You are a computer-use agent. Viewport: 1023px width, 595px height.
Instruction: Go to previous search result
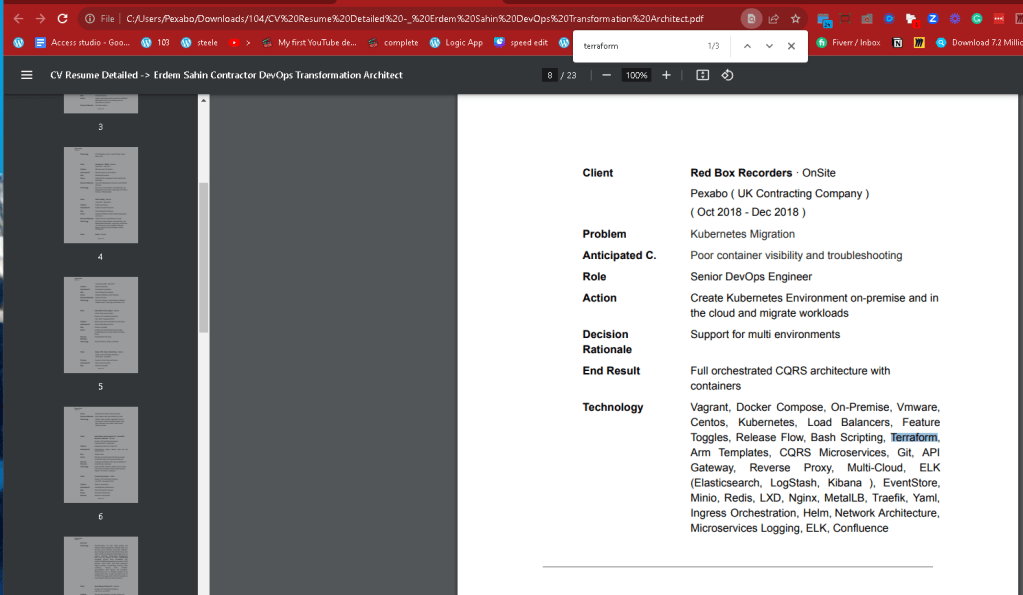pyautogui.click(x=747, y=46)
